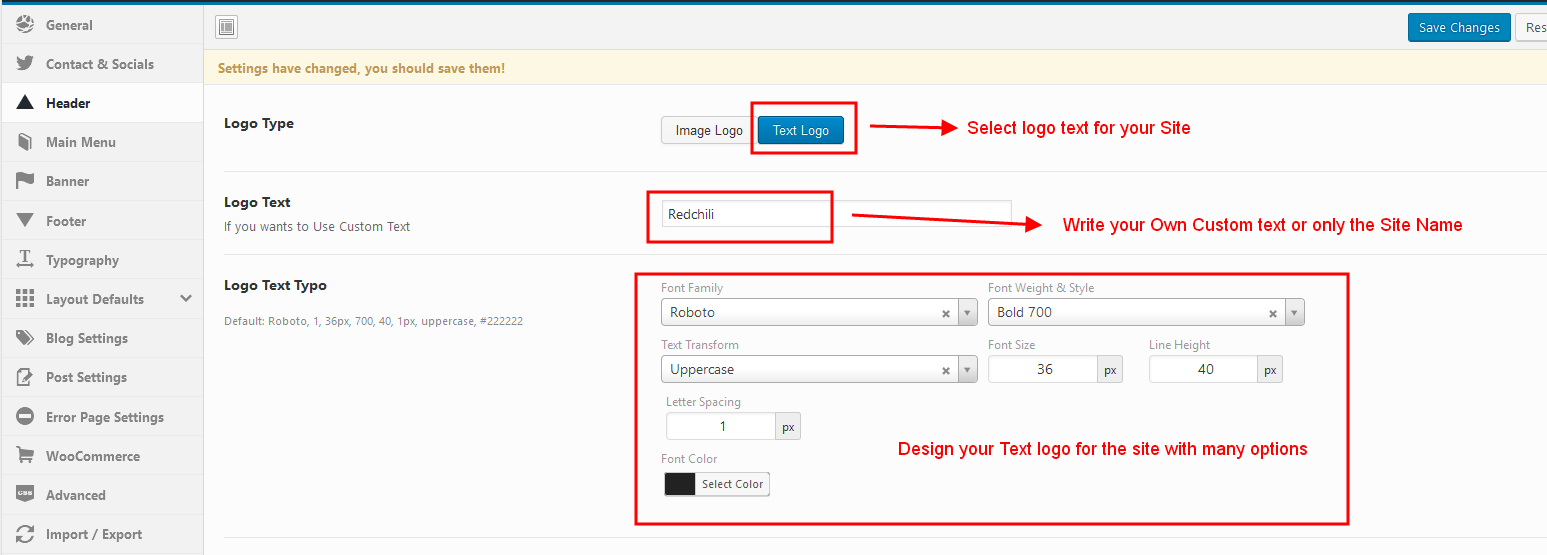The image size is (1547, 555).
Task: Click the Bold 700 combo box
Action: (x=1146, y=313)
